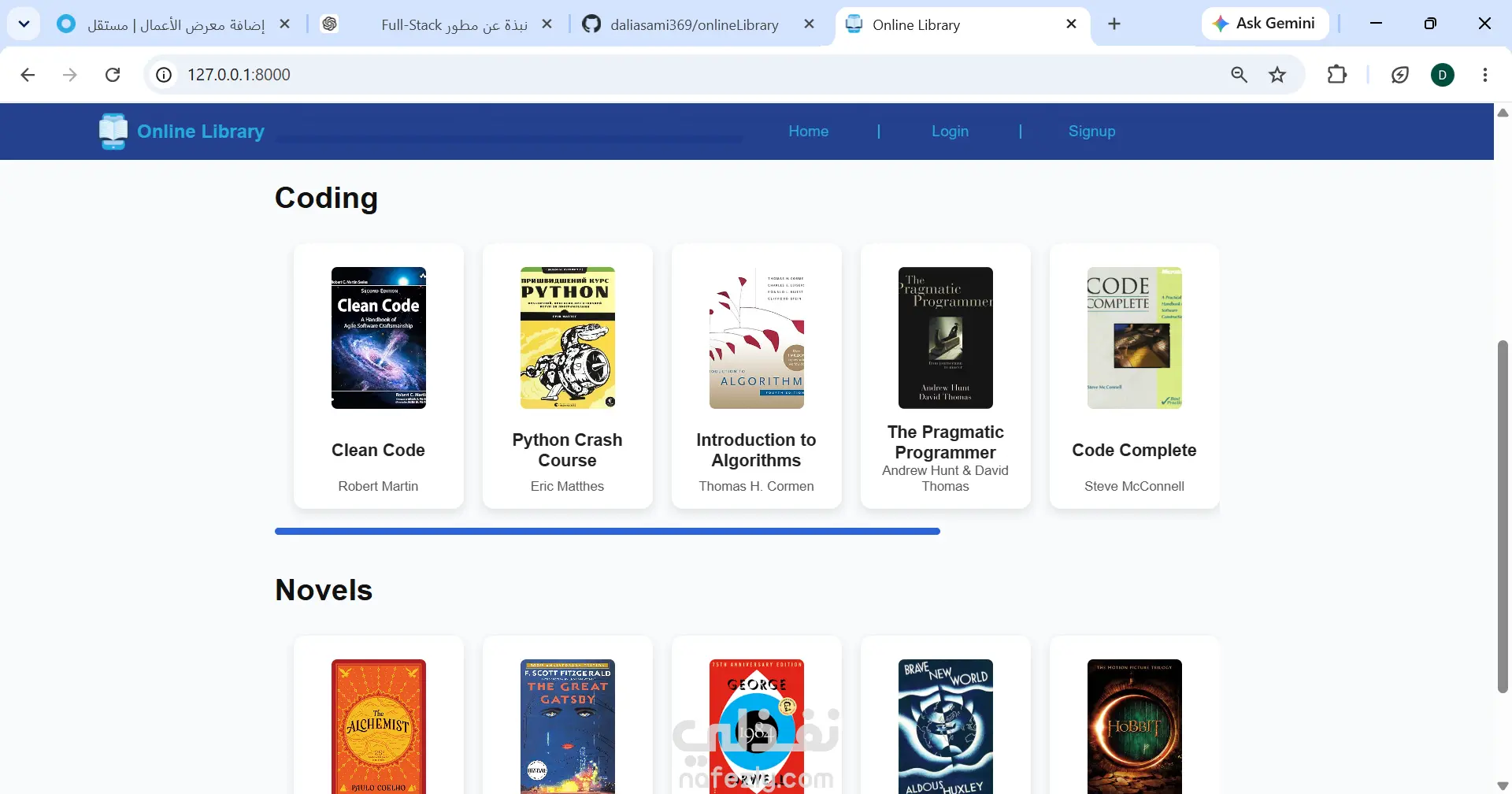This screenshot has width=1512, height=794.
Task: Minimize the Chrome window
Action: pos(1377,24)
